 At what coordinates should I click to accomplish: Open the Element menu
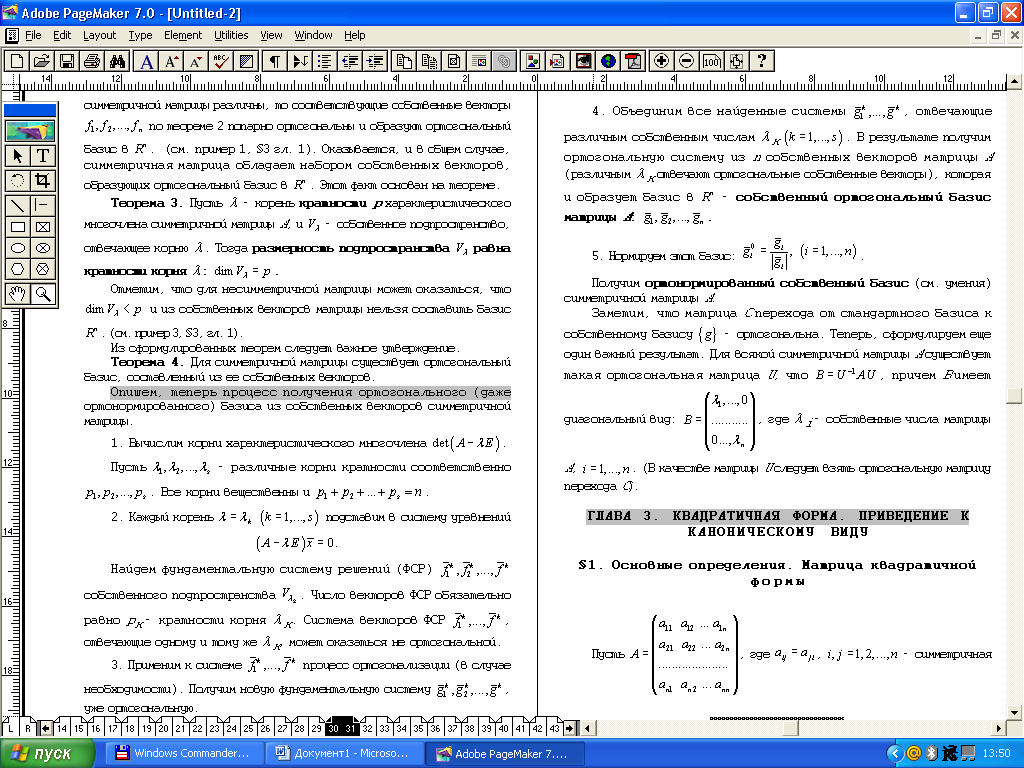pyautogui.click(x=183, y=35)
